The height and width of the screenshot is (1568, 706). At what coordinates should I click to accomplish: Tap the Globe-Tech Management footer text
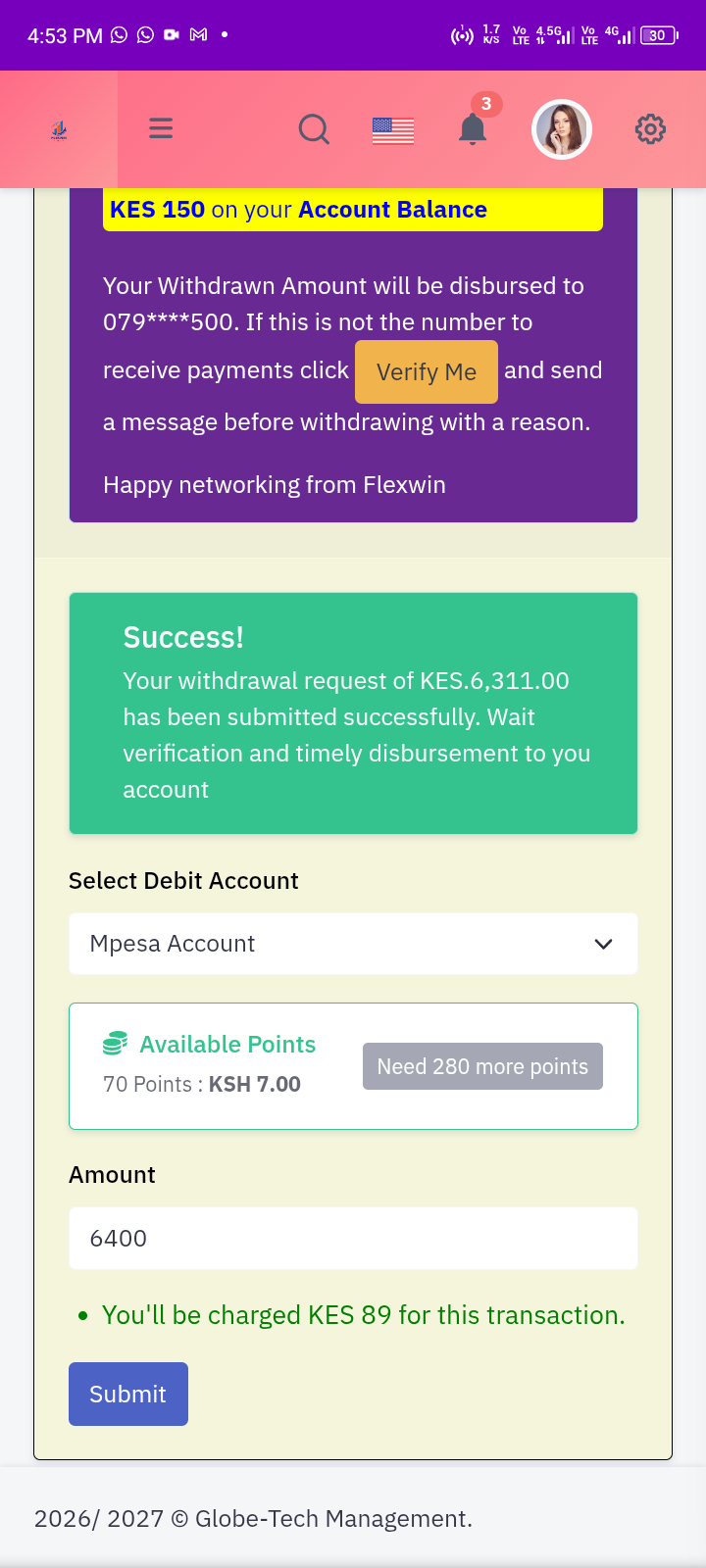(x=253, y=1518)
